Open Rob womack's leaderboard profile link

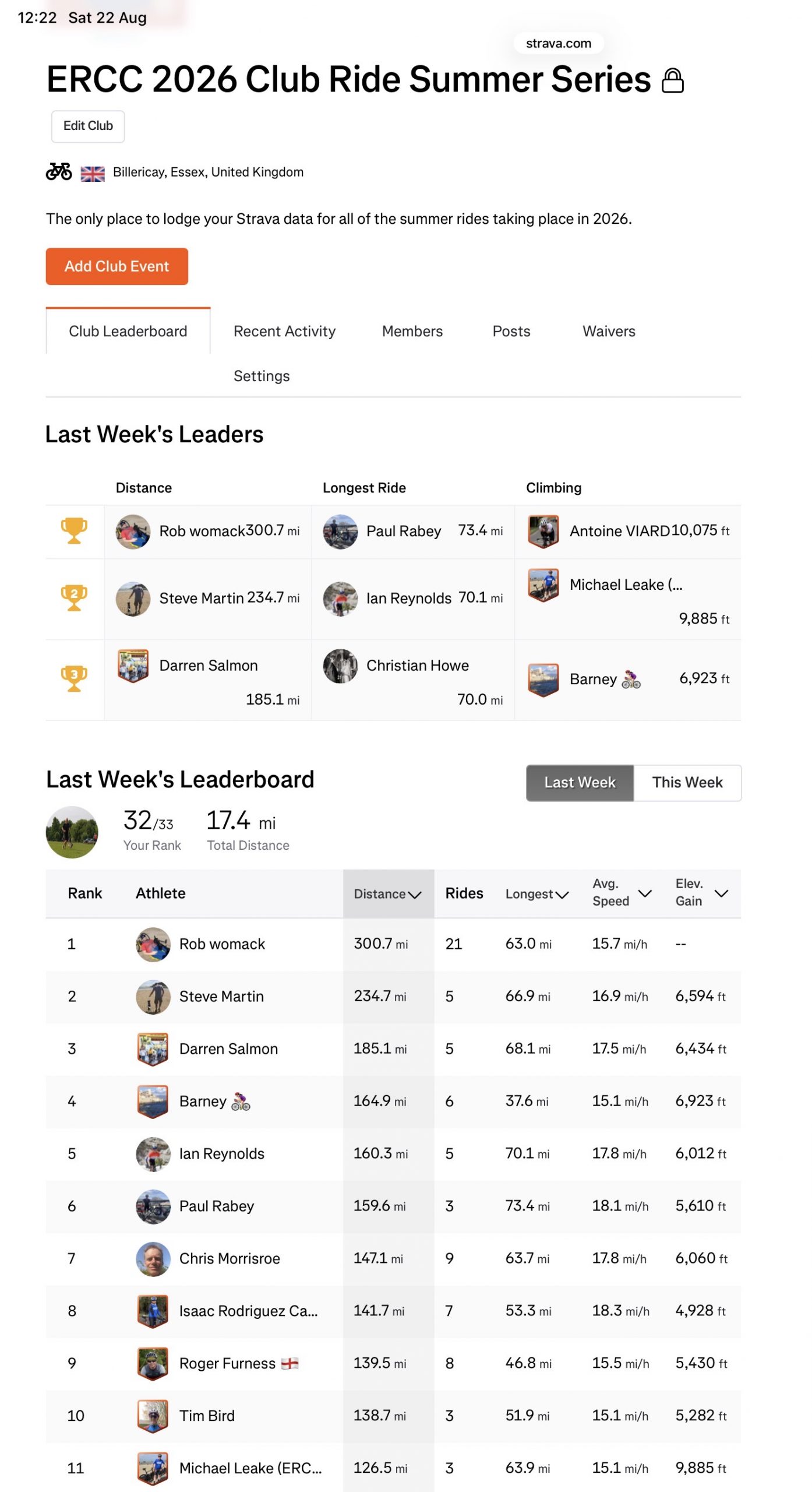coord(222,944)
